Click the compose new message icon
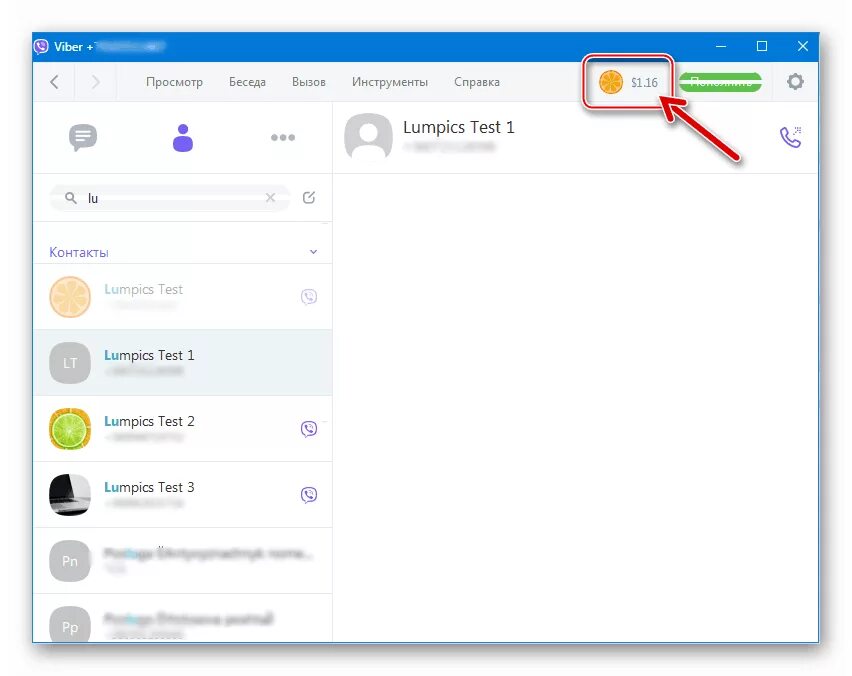852x676 pixels. pos(309,197)
